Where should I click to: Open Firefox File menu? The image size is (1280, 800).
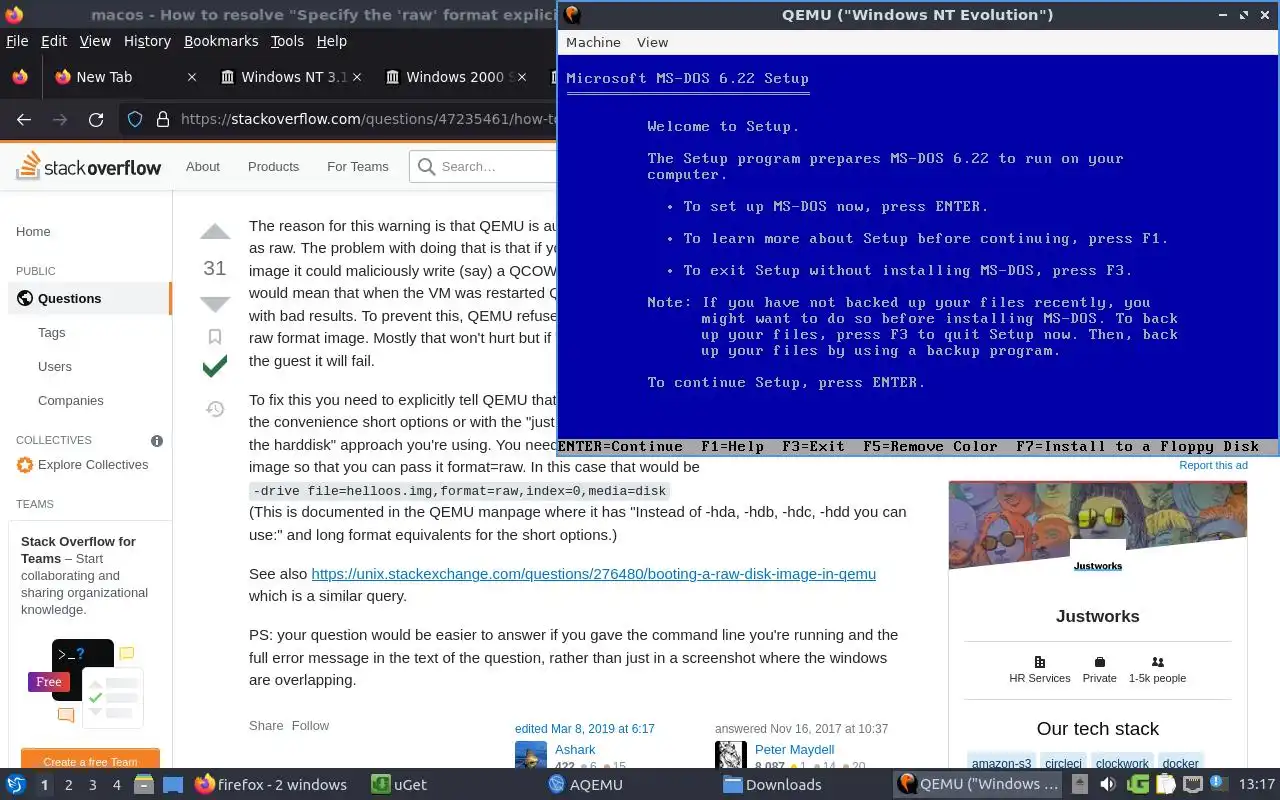pos(17,41)
